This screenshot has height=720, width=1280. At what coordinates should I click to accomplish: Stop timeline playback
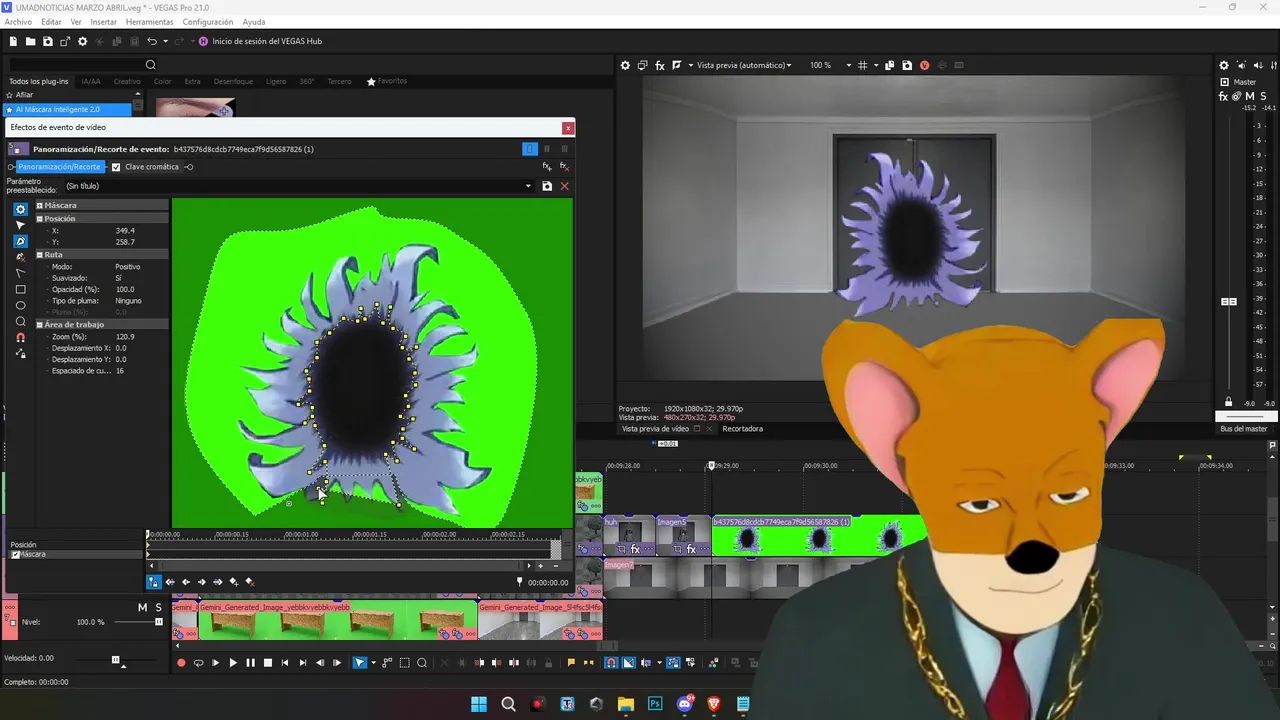pyautogui.click(x=267, y=662)
